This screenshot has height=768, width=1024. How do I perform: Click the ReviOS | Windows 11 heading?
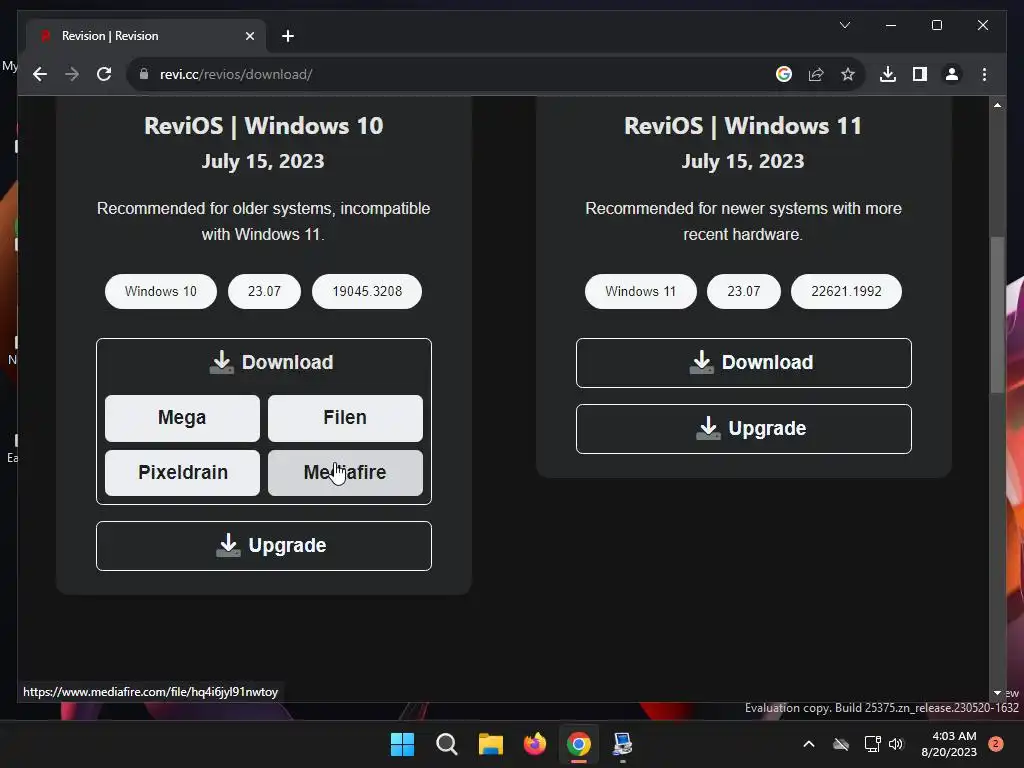click(743, 125)
